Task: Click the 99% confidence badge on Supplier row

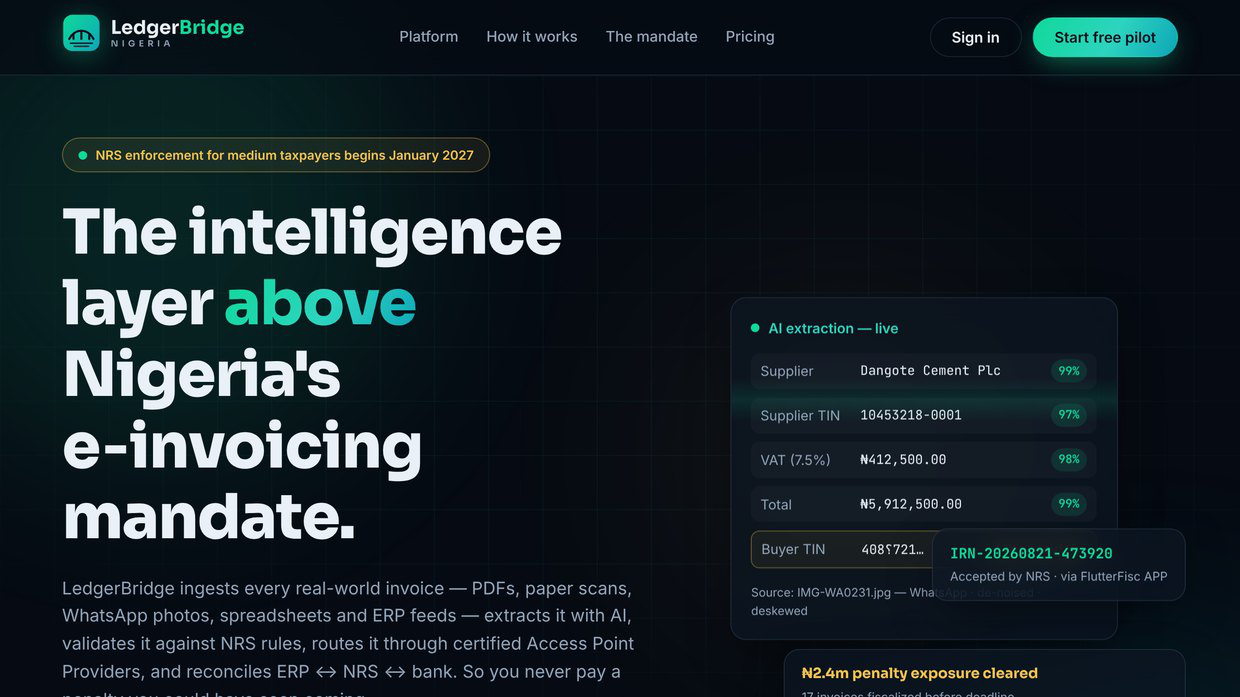Action: 1069,371
